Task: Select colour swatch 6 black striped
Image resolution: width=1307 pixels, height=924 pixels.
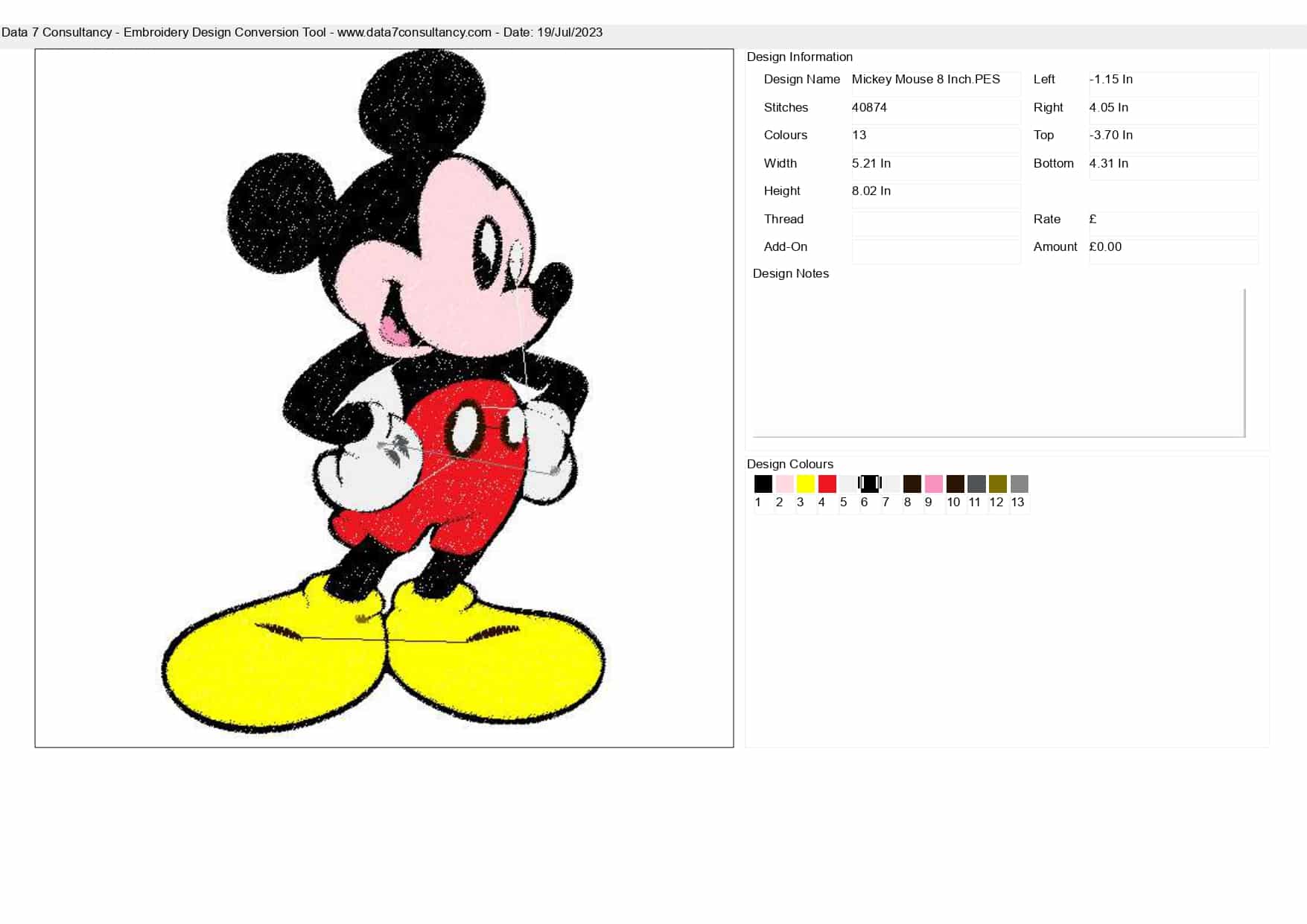Action: coord(870,484)
